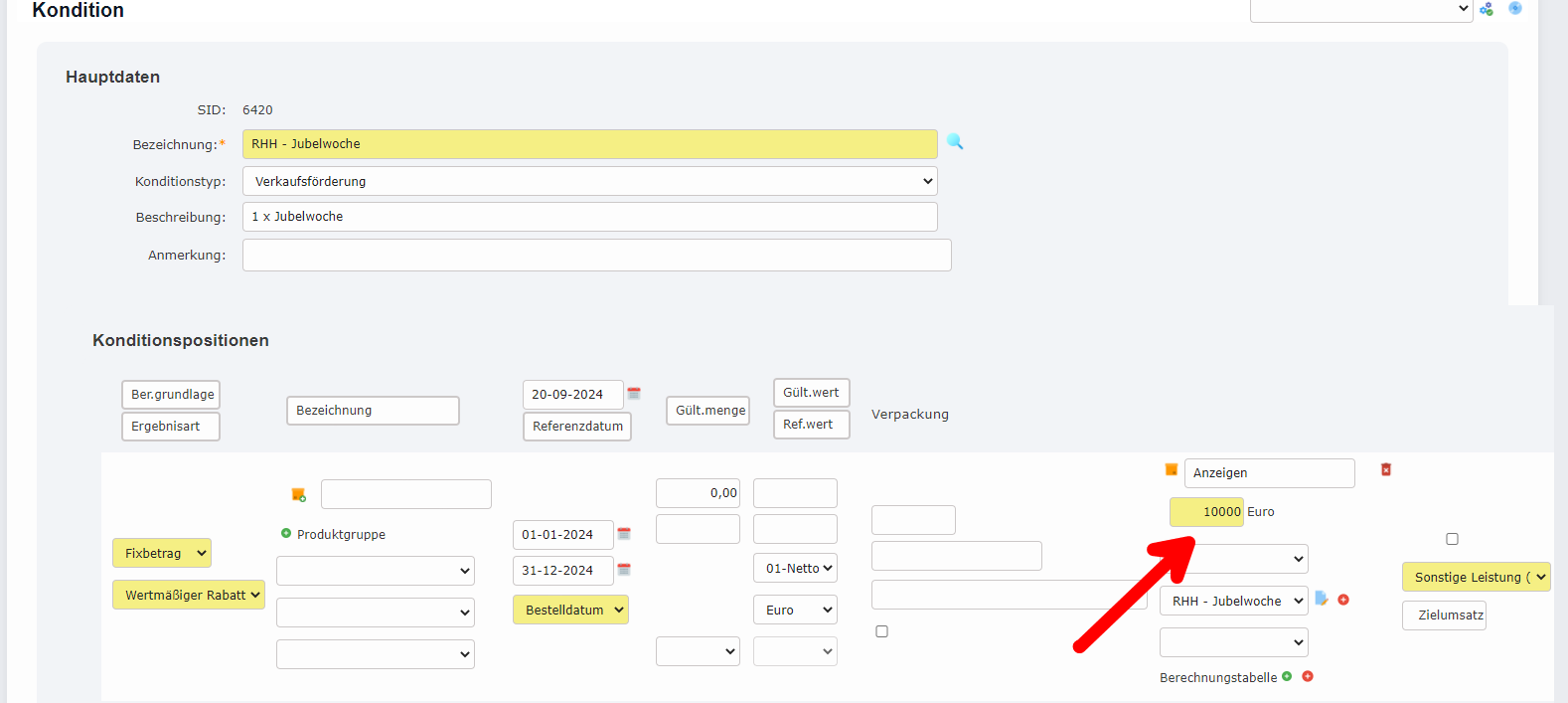Open calendar picker for 31-12-2024 date
The height and width of the screenshot is (703, 1568).
coord(624,570)
